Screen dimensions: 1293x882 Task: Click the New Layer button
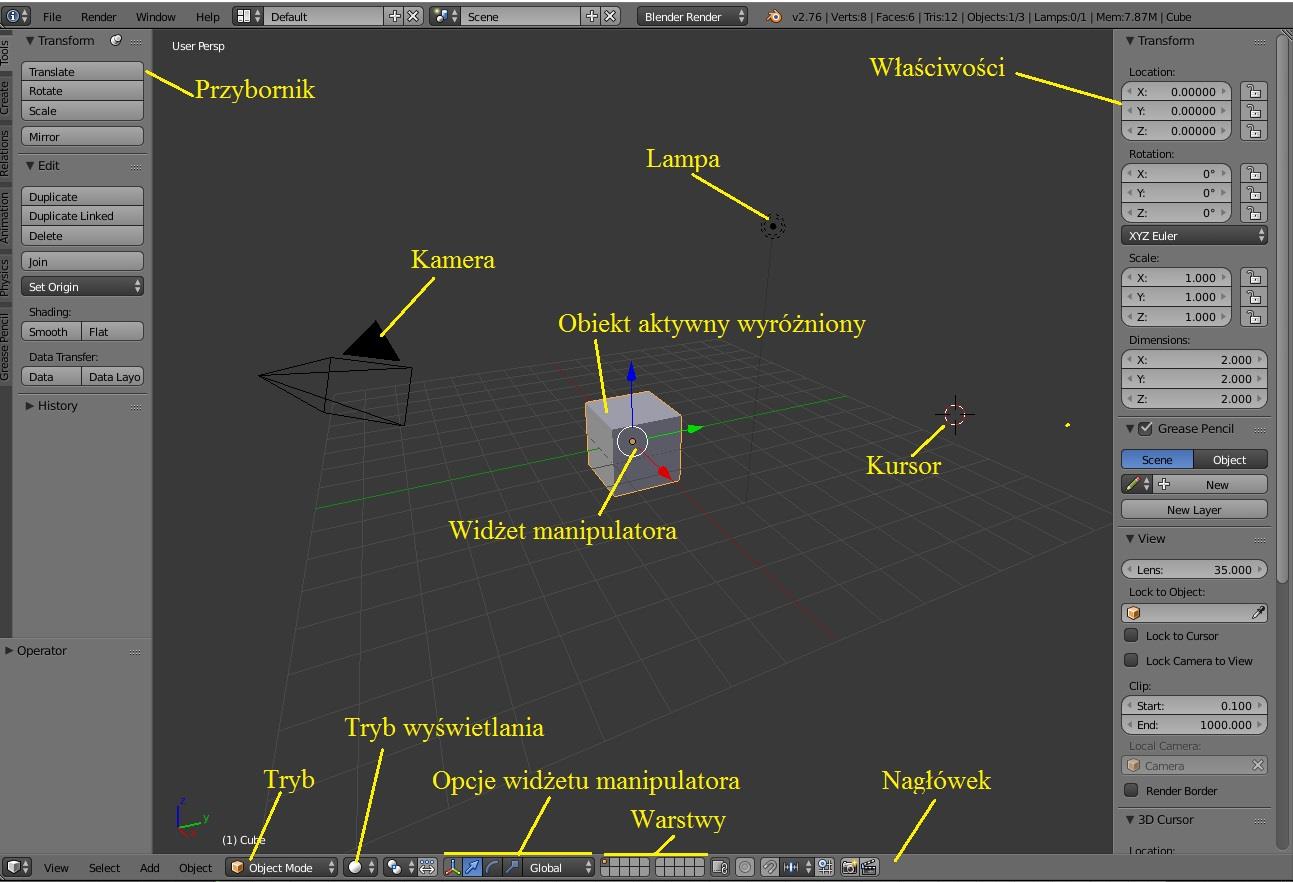[1194, 509]
